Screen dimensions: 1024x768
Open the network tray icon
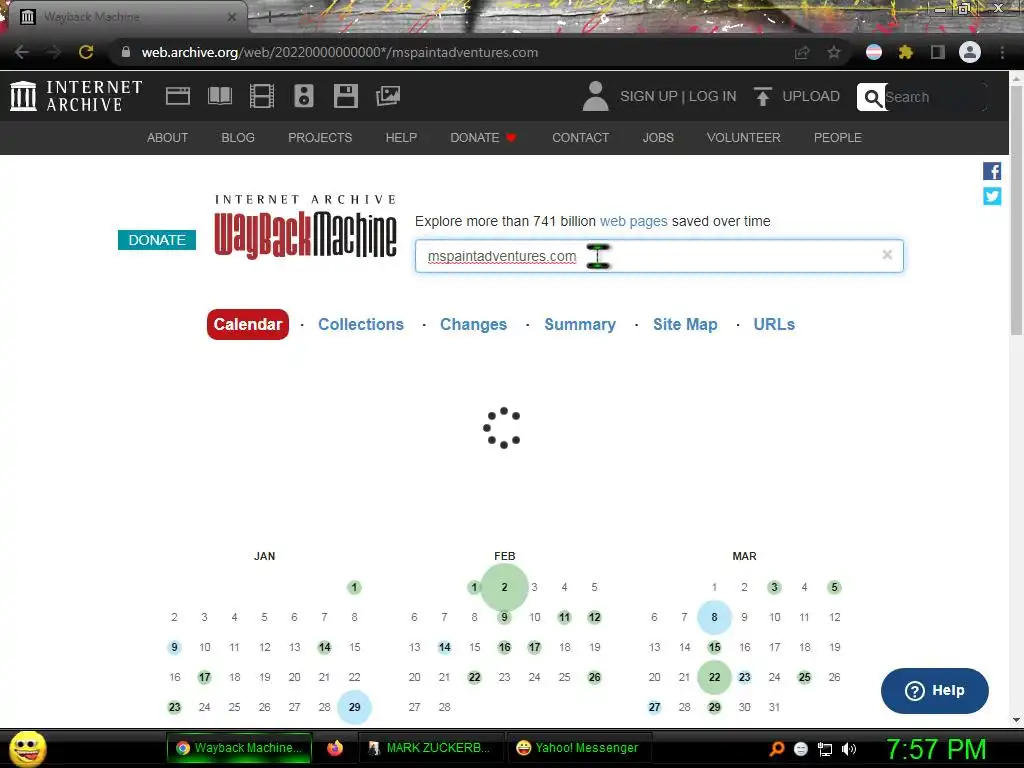tap(825, 749)
